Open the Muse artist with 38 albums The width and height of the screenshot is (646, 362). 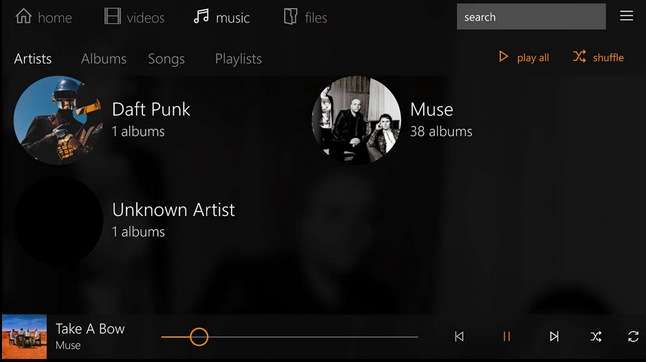(392, 120)
